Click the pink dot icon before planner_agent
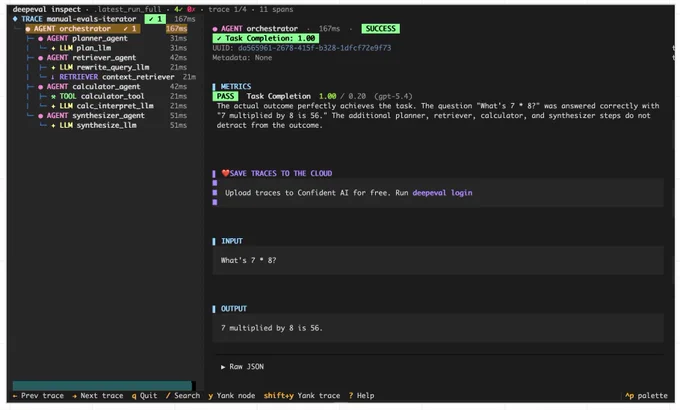680x410 pixels. tap(40, 39)
